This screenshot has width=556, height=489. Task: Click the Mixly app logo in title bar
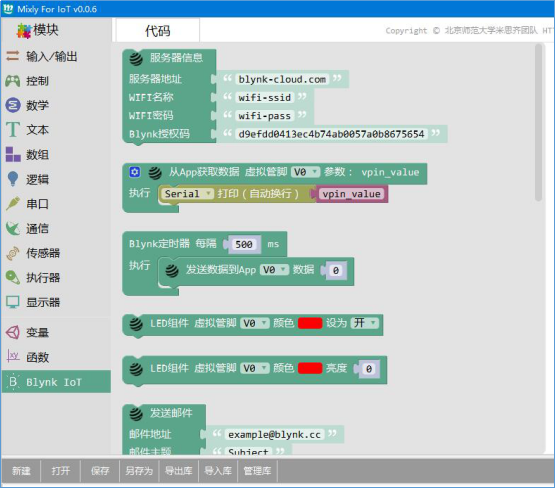pyautogui.click(x=8, y=9)
